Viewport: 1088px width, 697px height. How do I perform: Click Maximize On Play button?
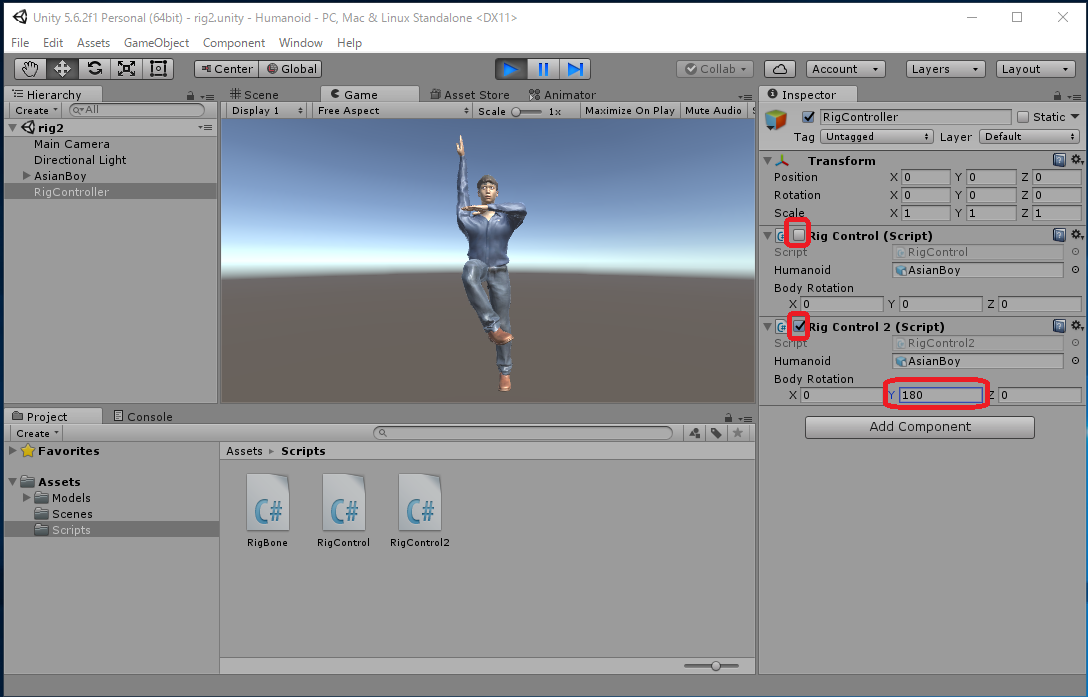click(629, 111)
